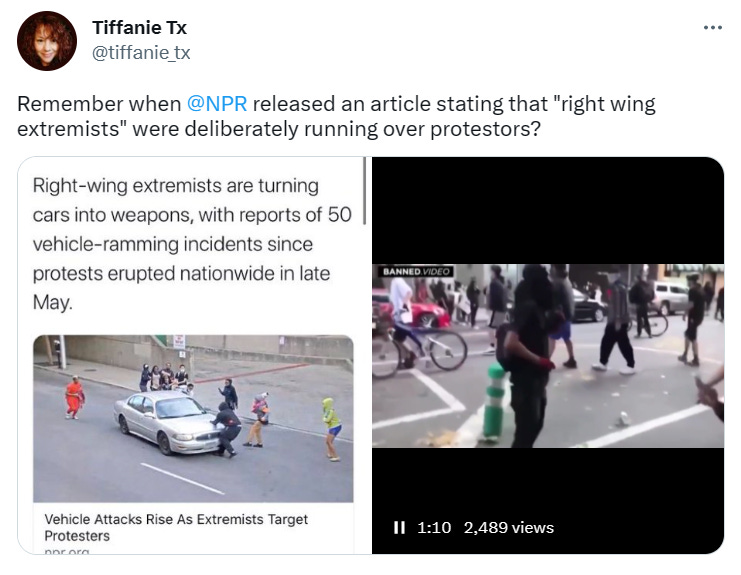Open Vehicle Attacks Rise article headline
The width and height of the screenshot is (741, 575).
[x=176, y=527]
